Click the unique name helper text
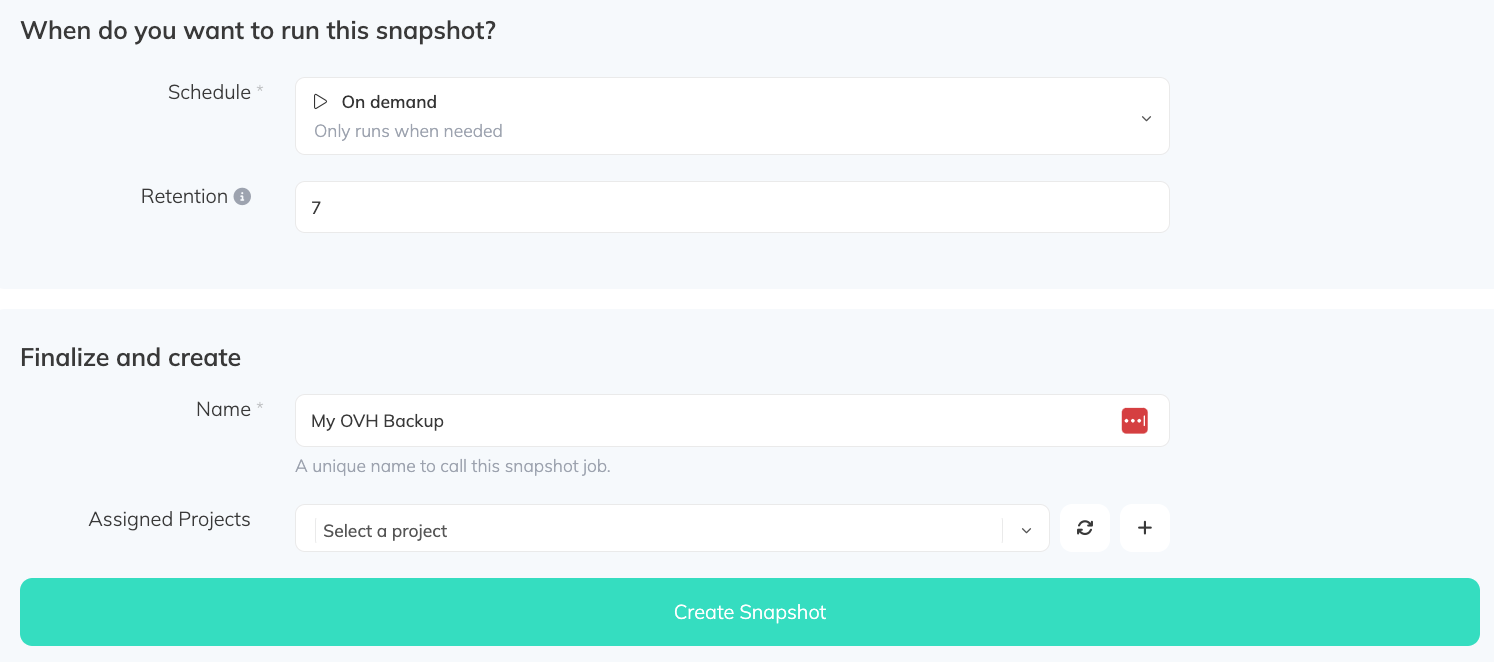Image resolution: width=1494 pixels, height=662 pixels. (452, 466)
